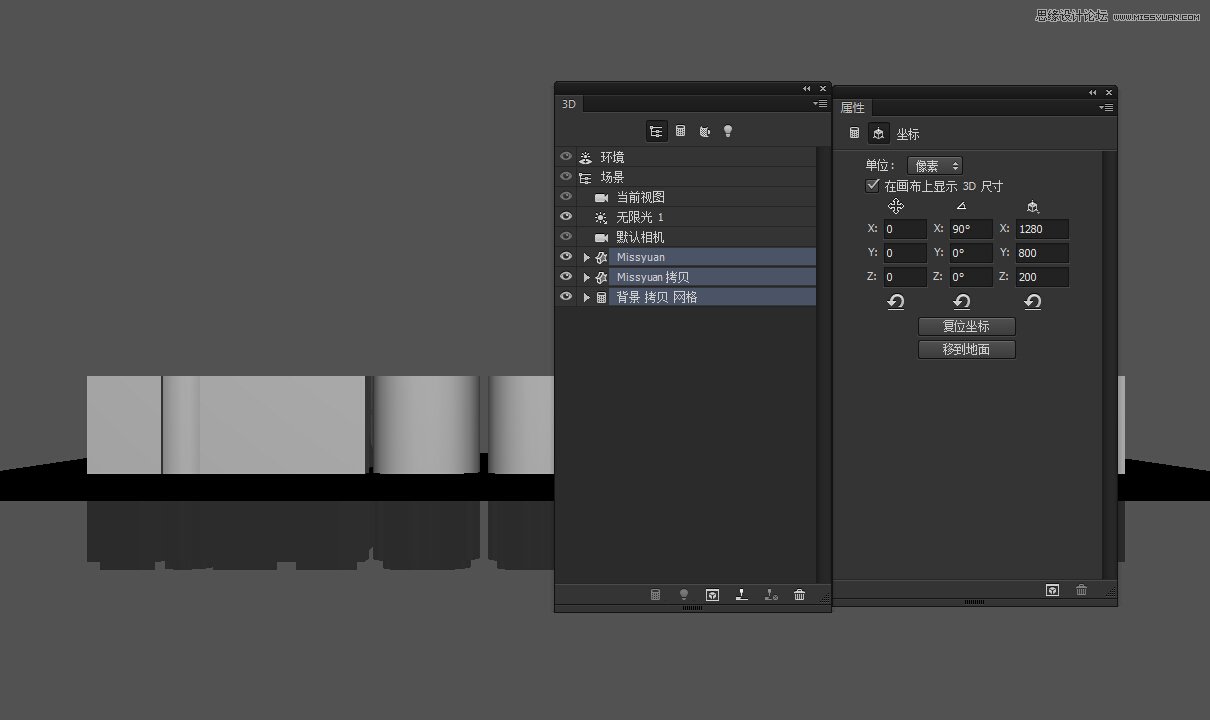Open the 3D panel flyout menu
This screenshot has height=720, width=1210.
820,104
